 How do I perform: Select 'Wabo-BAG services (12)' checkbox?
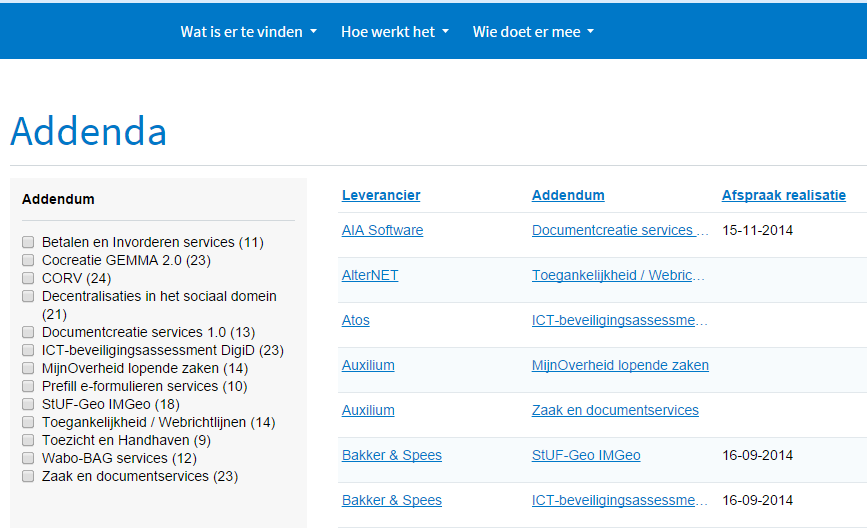pyautogui.click(x=28, y=458)
